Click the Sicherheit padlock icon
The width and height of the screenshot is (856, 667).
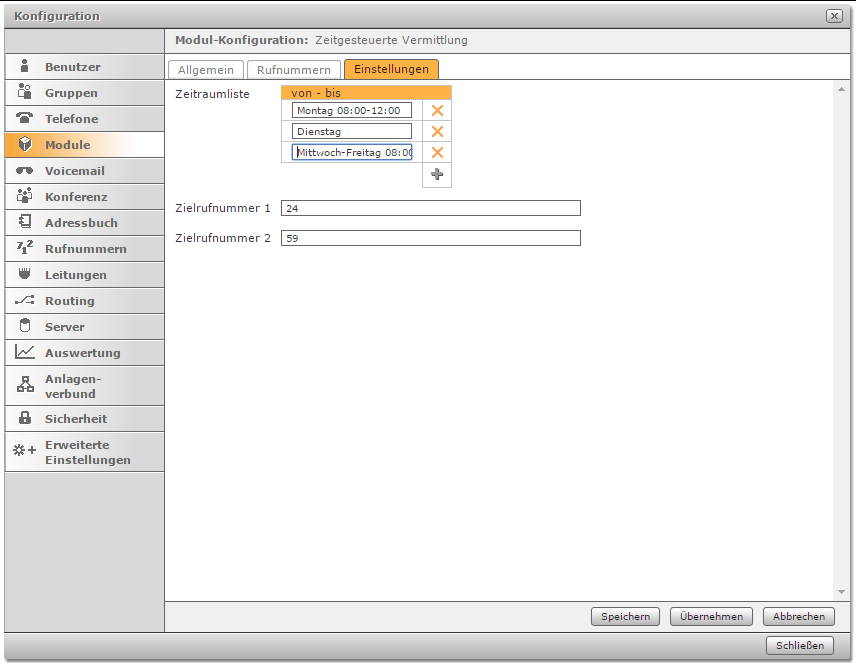pyautogui.click(x=25, y=419)
